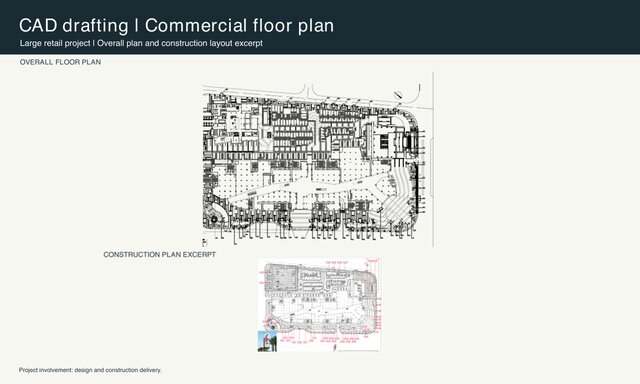Select the 'CONSTRUCTION PLAN EXCERPT' heading
Image resolution: width=640 pixels, height=384 pixels.
pyautogui.click(x=160, y=255)
